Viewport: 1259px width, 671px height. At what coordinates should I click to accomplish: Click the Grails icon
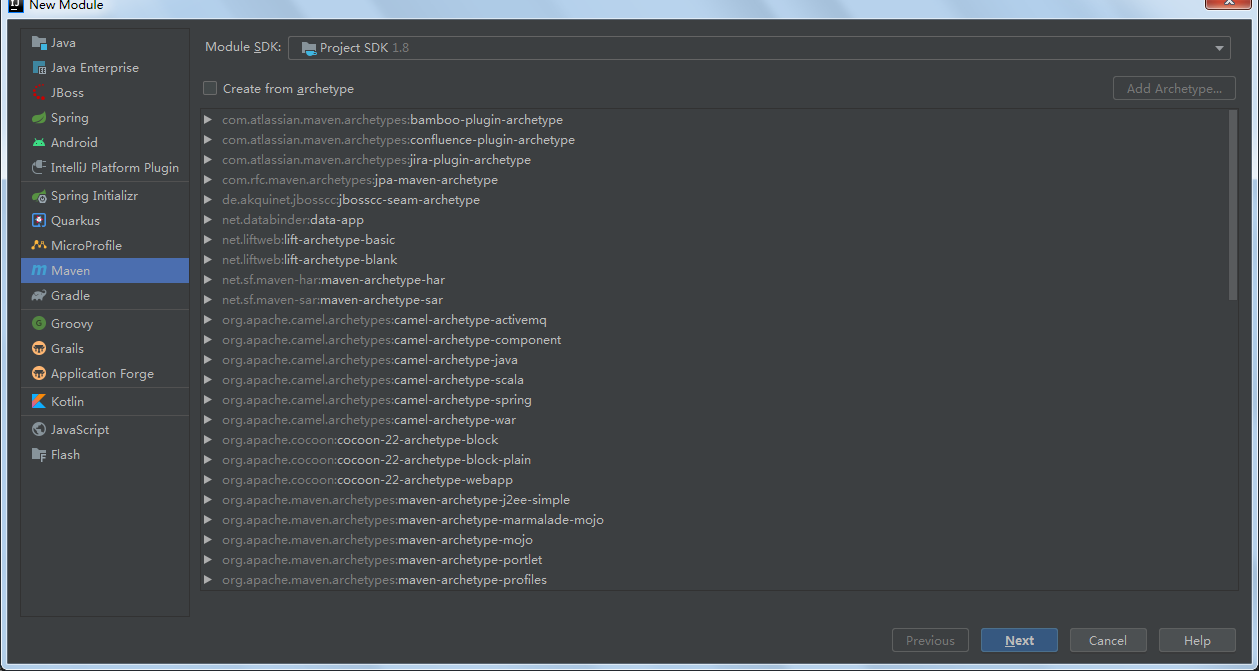39,349
